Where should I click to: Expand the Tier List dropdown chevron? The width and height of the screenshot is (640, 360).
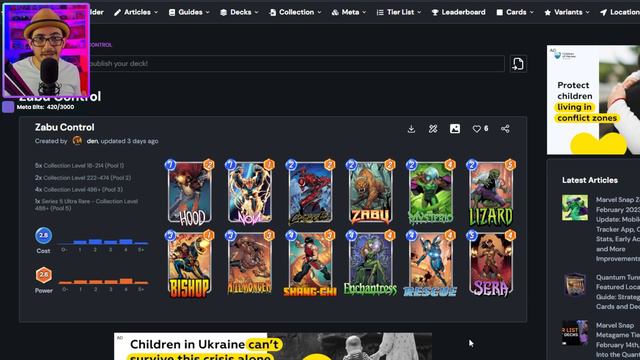419,13
